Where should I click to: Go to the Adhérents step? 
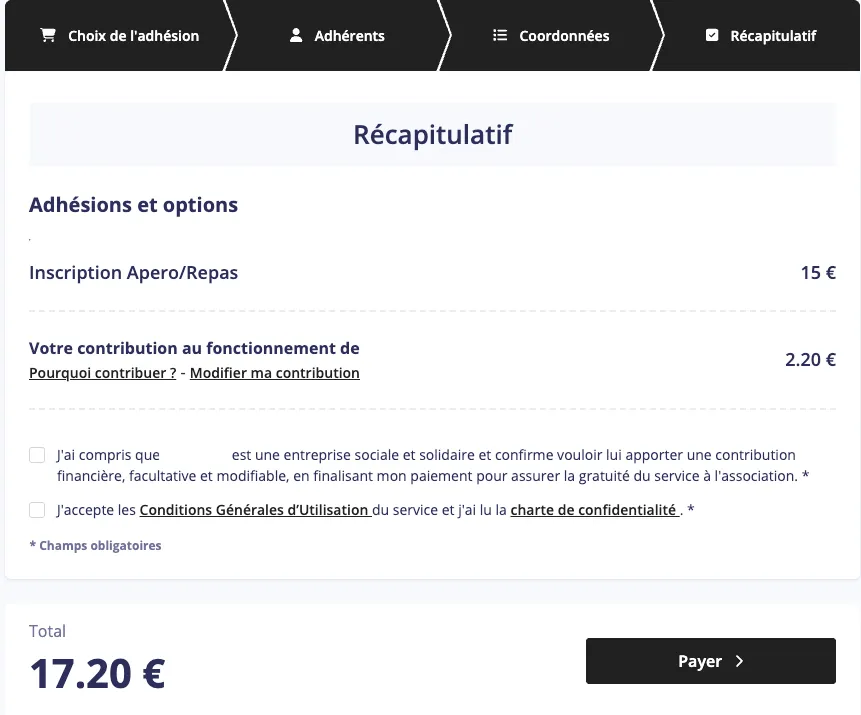pos(337,36)
